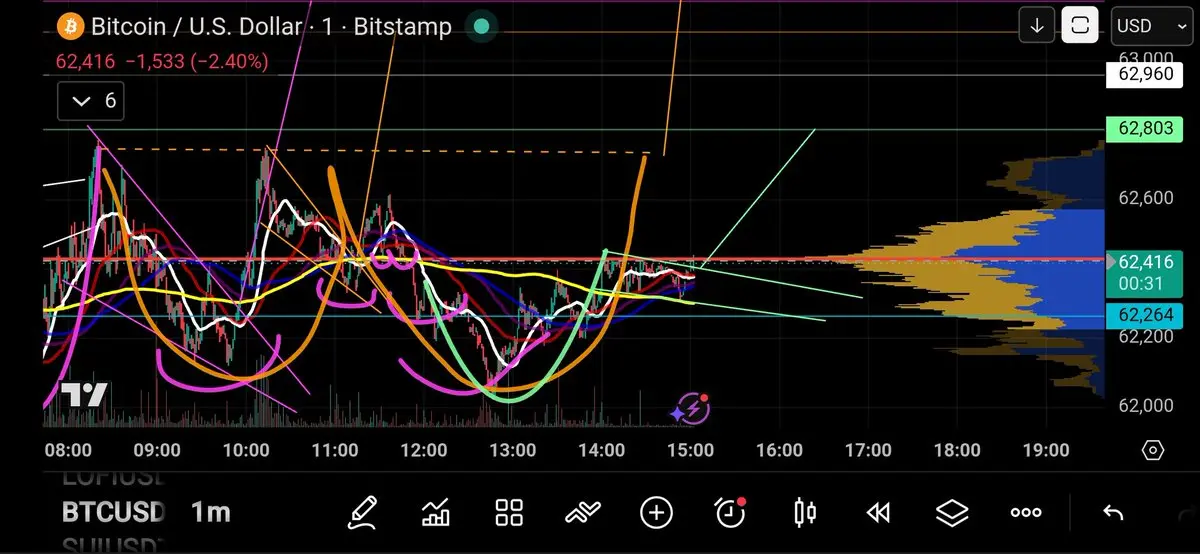The image size is (1200, 554).
Task: Open the alarm clock alerts icon
Action: coord(731,512)
